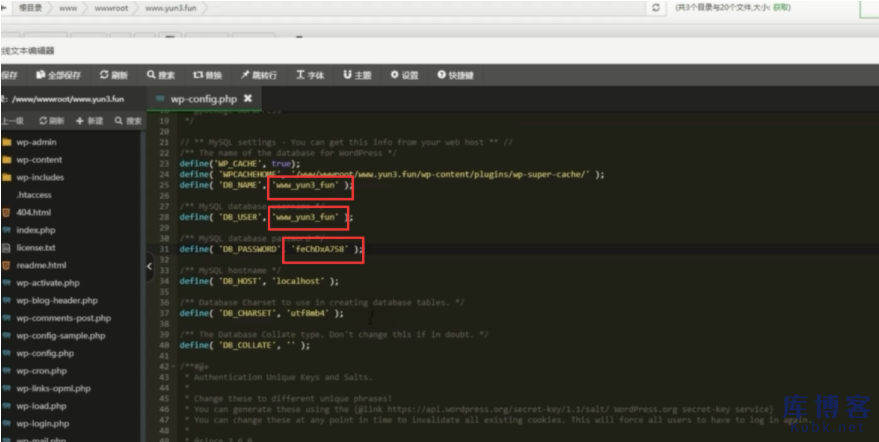Viewport: 879px width, 442px height.
Task: Open the 替换 replace tool
Action: point(208,75)
